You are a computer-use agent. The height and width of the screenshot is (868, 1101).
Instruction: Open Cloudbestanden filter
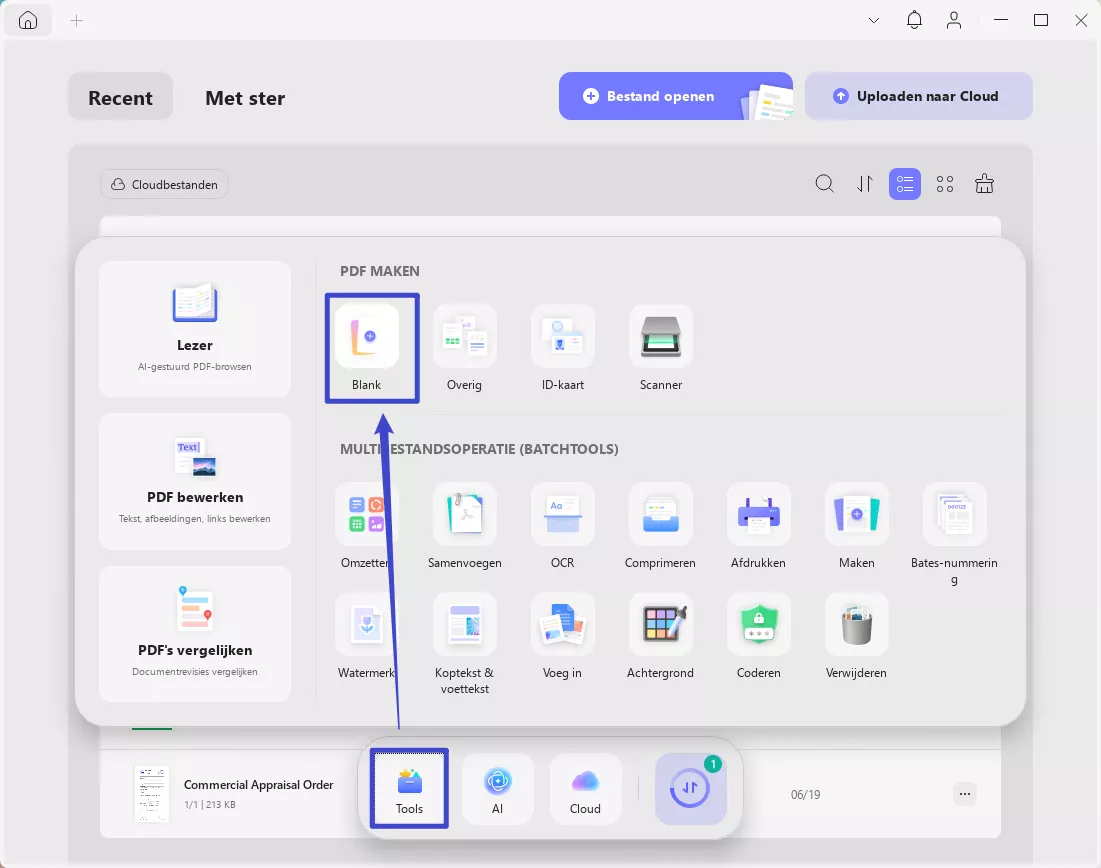point(164,185)
